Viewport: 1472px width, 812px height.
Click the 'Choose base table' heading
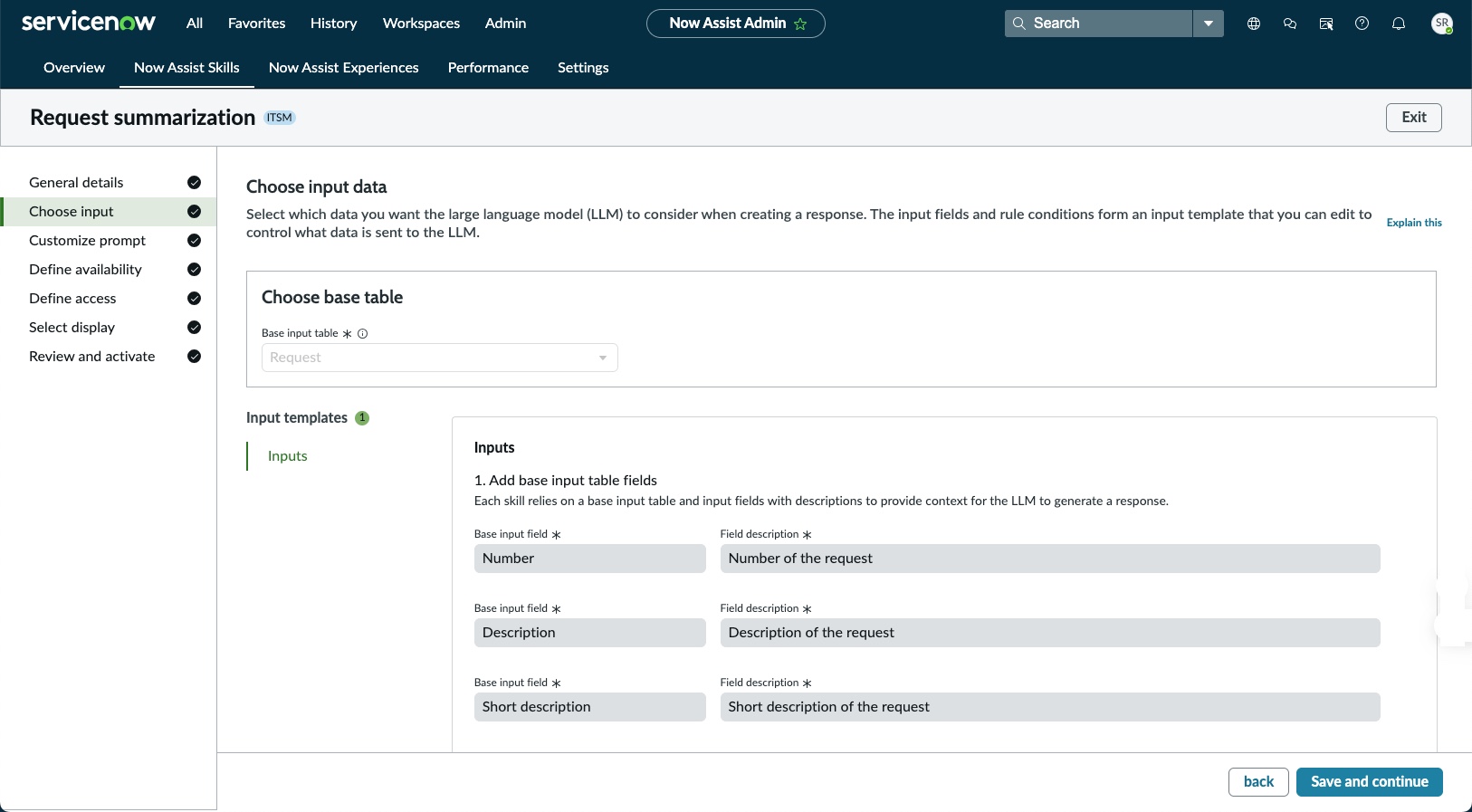coord(332,298)
